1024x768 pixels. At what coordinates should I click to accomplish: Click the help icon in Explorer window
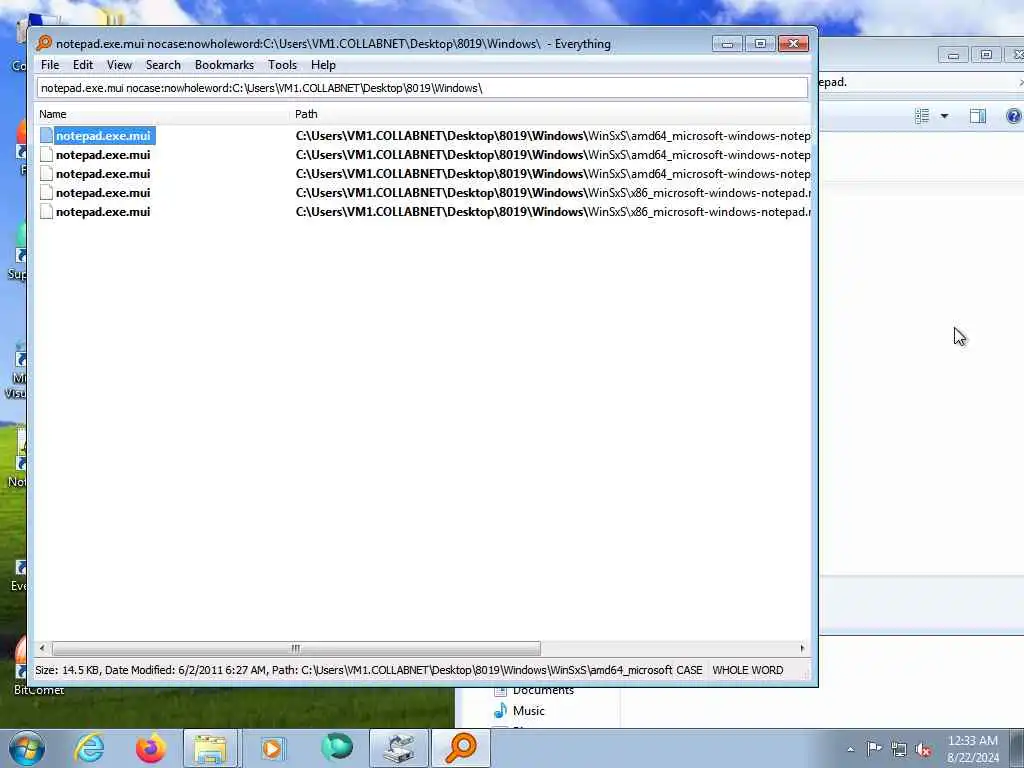[1014, 116]
